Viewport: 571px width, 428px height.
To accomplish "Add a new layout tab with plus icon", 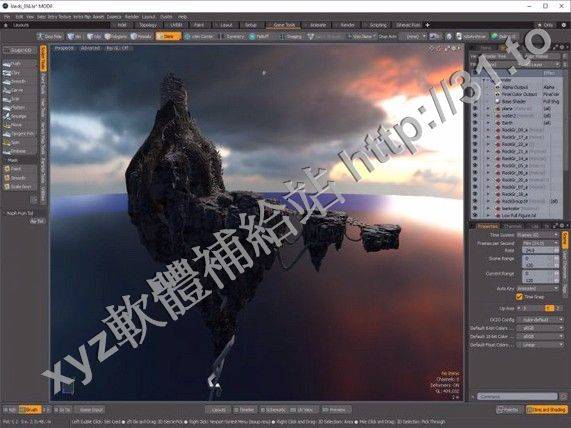I will coord(428,25).
